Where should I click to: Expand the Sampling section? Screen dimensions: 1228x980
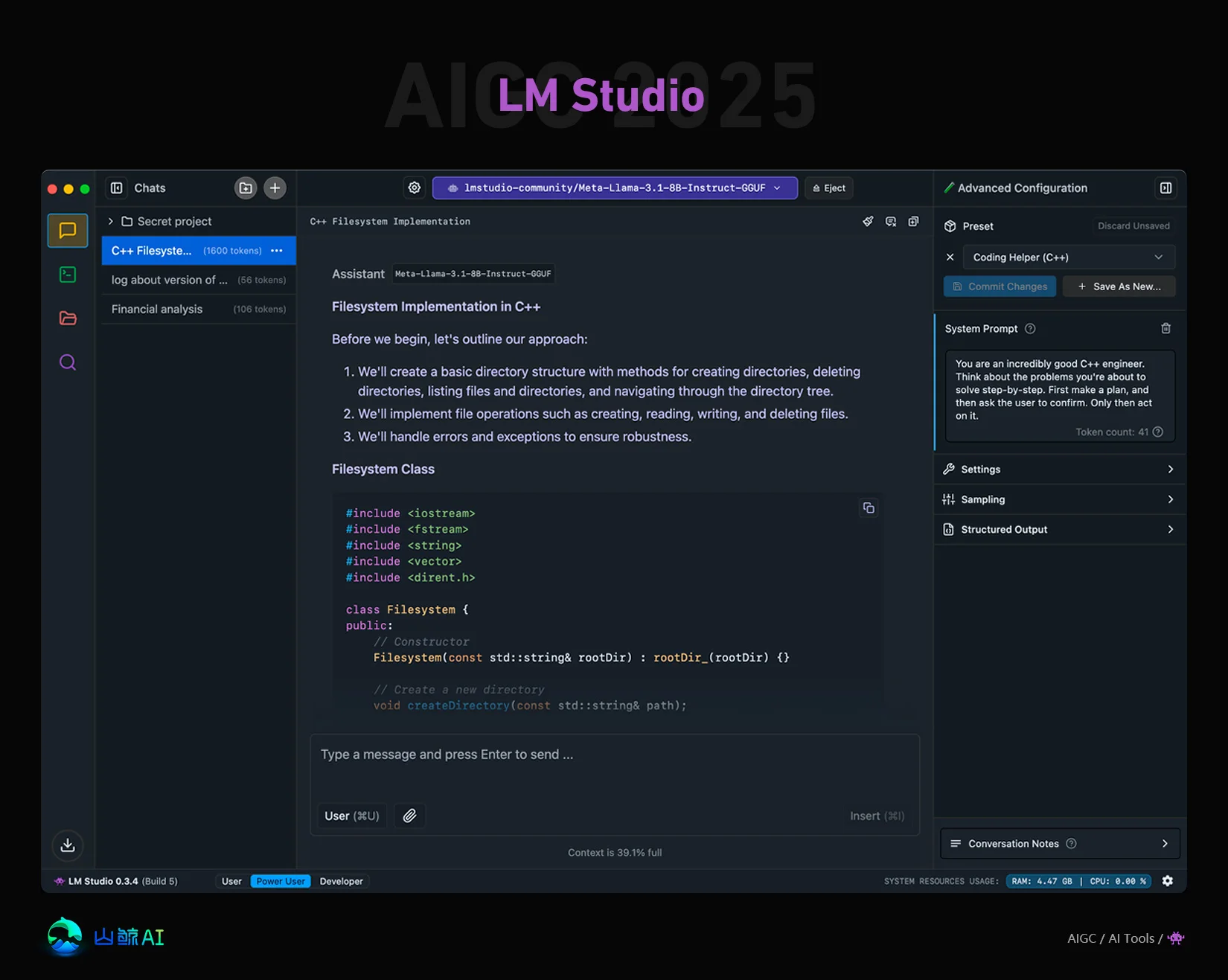[1060, 499]
